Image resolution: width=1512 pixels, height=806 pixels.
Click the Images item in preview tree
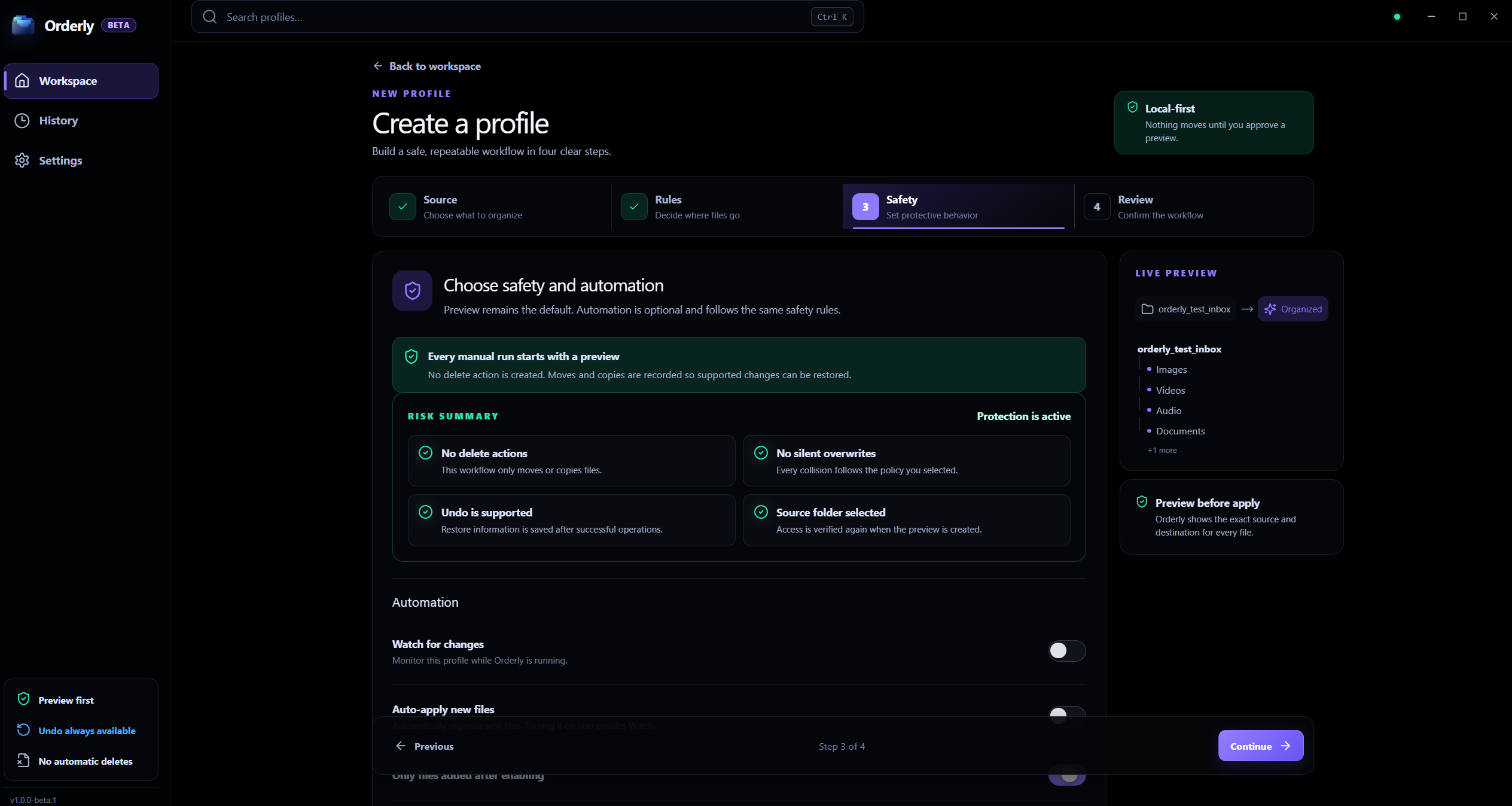tap(1171, 370)
